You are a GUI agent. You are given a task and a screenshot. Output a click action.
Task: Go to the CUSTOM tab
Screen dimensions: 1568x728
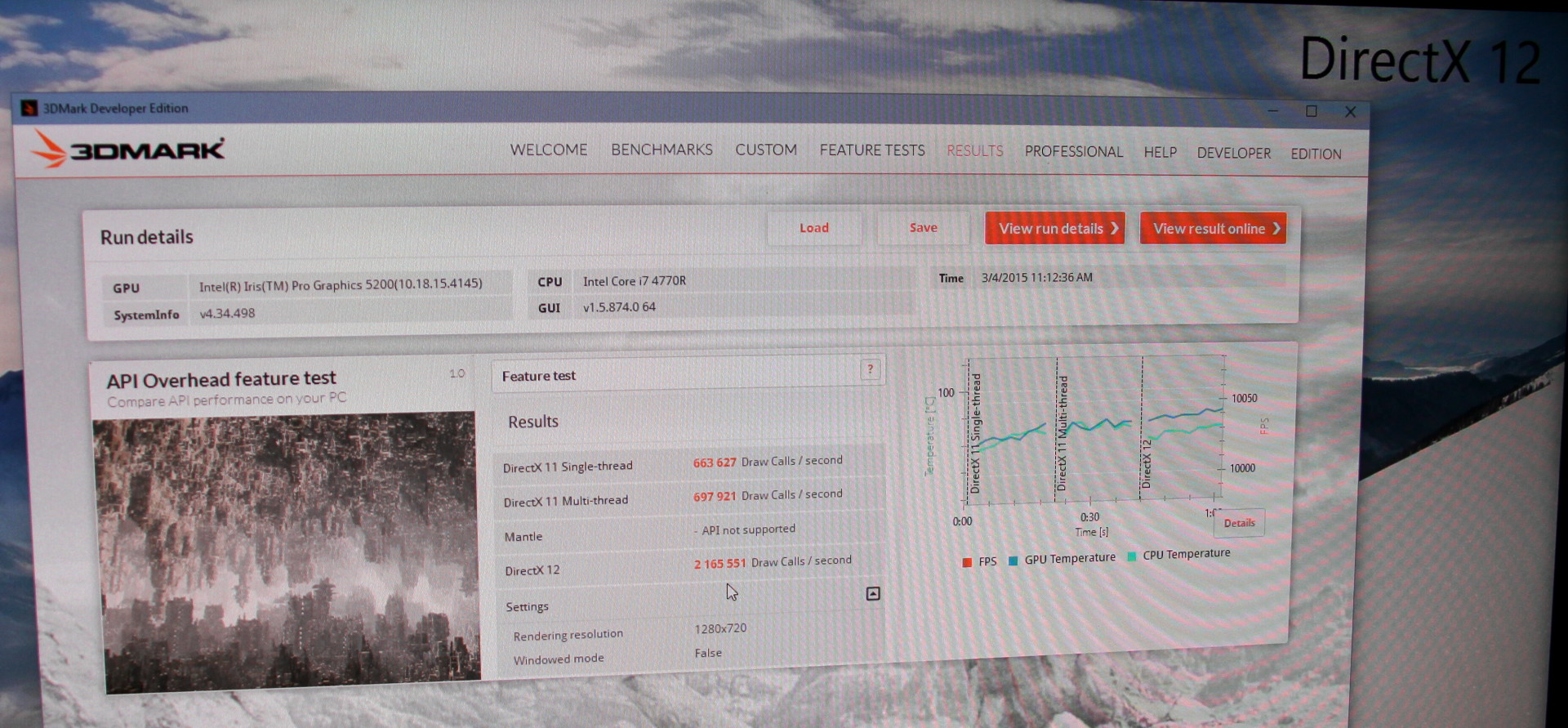click(766, 150)
